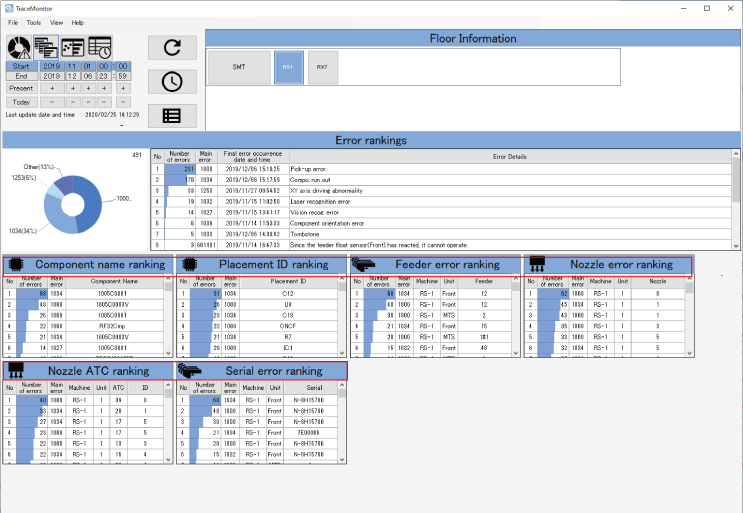This screenshot has height=513, width=743.
Task: Open the scatter plot and bar view icon
Action: (73, 47)
